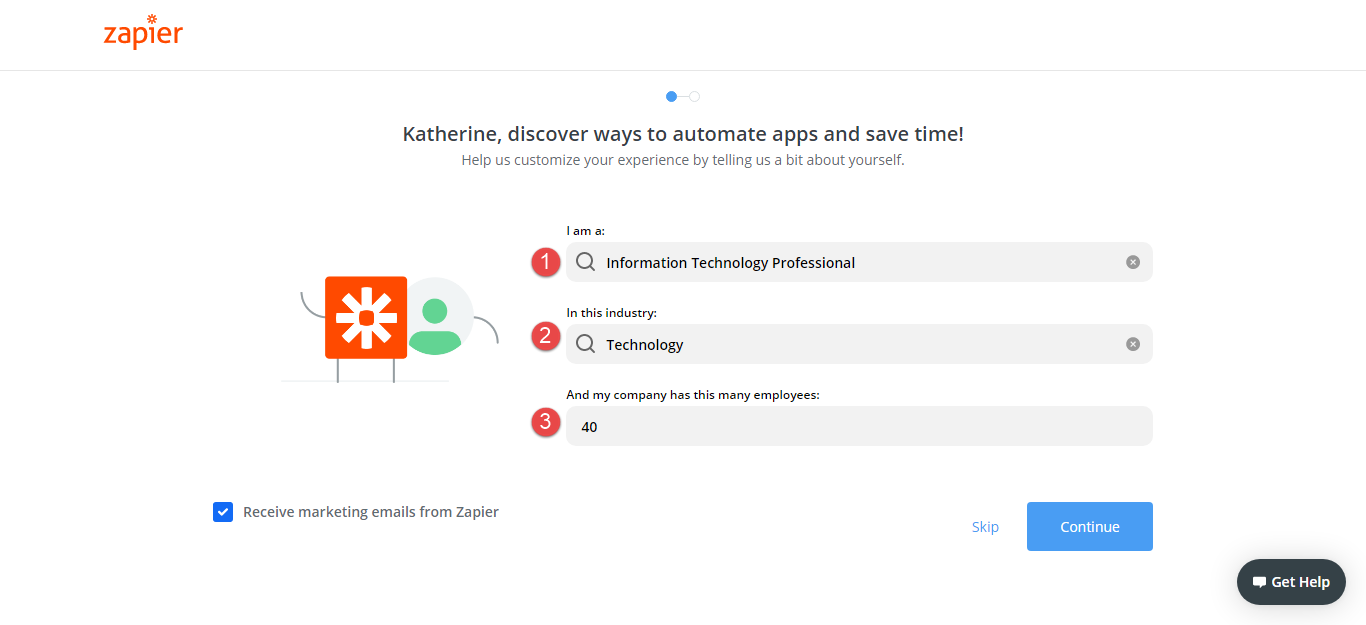Image resolution: width=1366 pixels, height=625 pixels.
Task: Skip the customization step
Action: (985, 527)
